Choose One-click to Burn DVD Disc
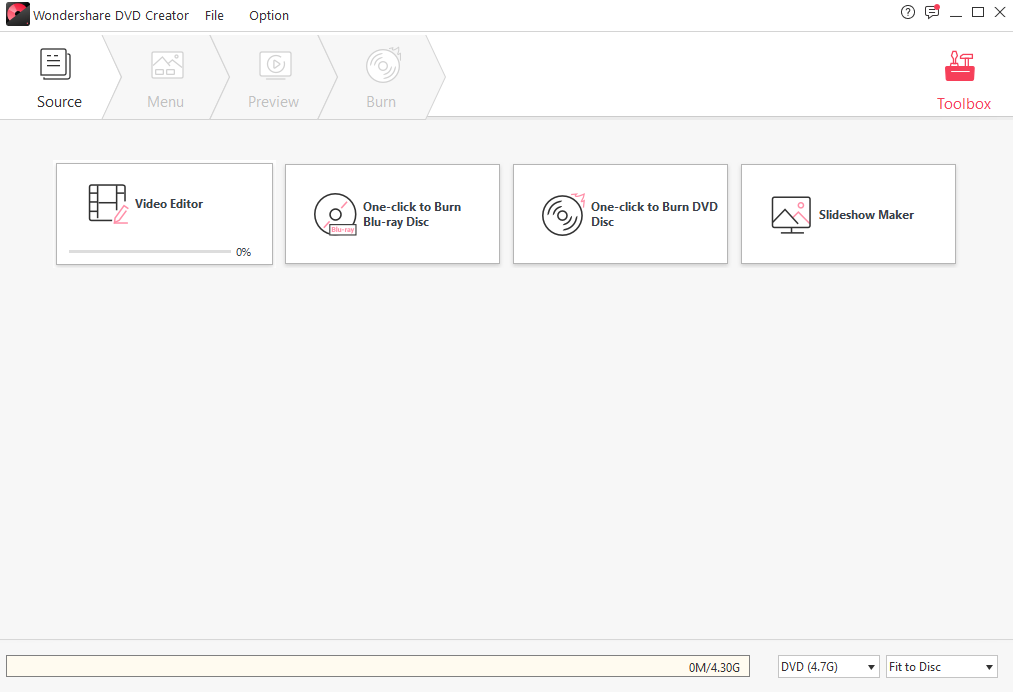The width and height of the screenshot is (1013, 692). pyautogui.click(x=654, y=214)
